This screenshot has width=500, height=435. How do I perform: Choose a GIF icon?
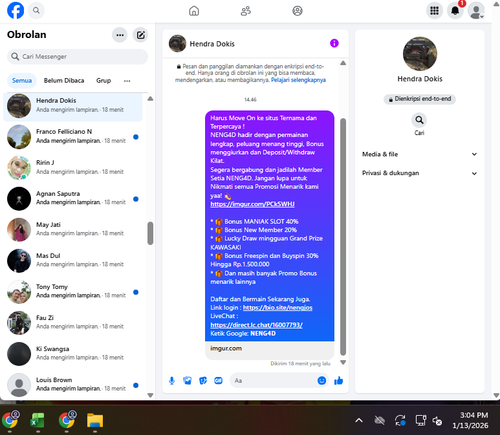tap(218, 381)
